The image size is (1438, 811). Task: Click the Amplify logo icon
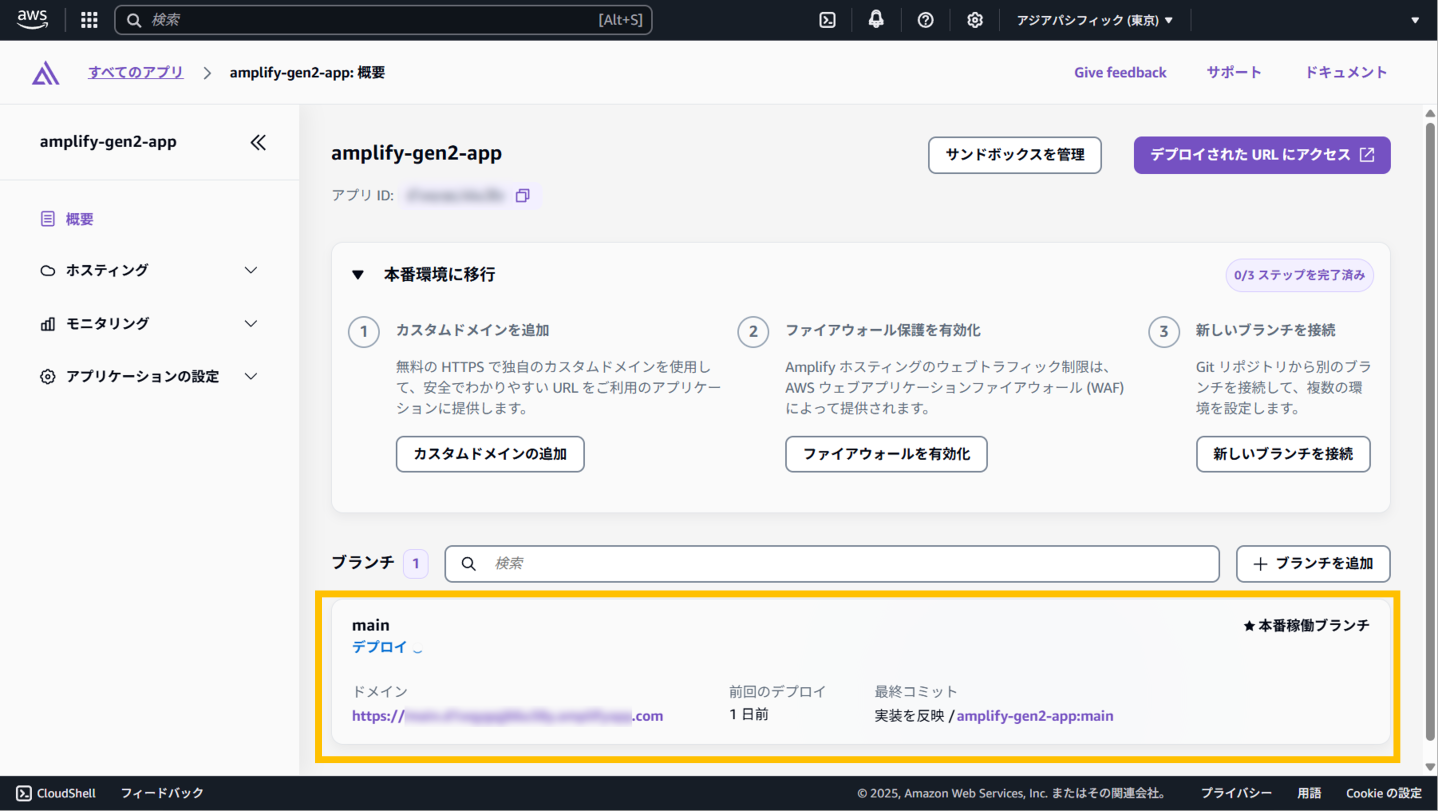click(x=45, y=73)
